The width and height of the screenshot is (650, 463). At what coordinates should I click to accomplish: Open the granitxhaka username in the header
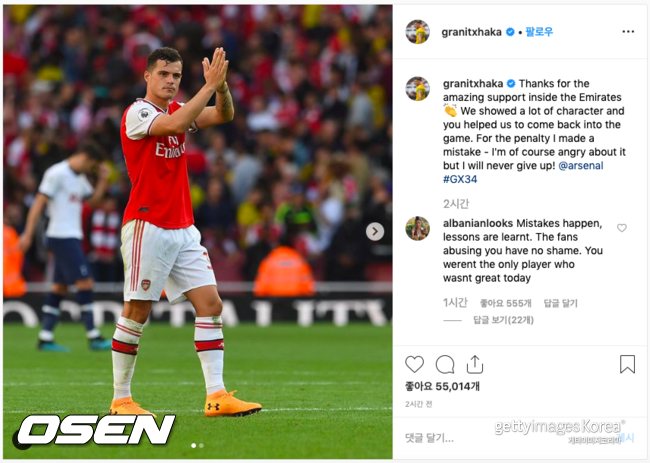[471, 32]
